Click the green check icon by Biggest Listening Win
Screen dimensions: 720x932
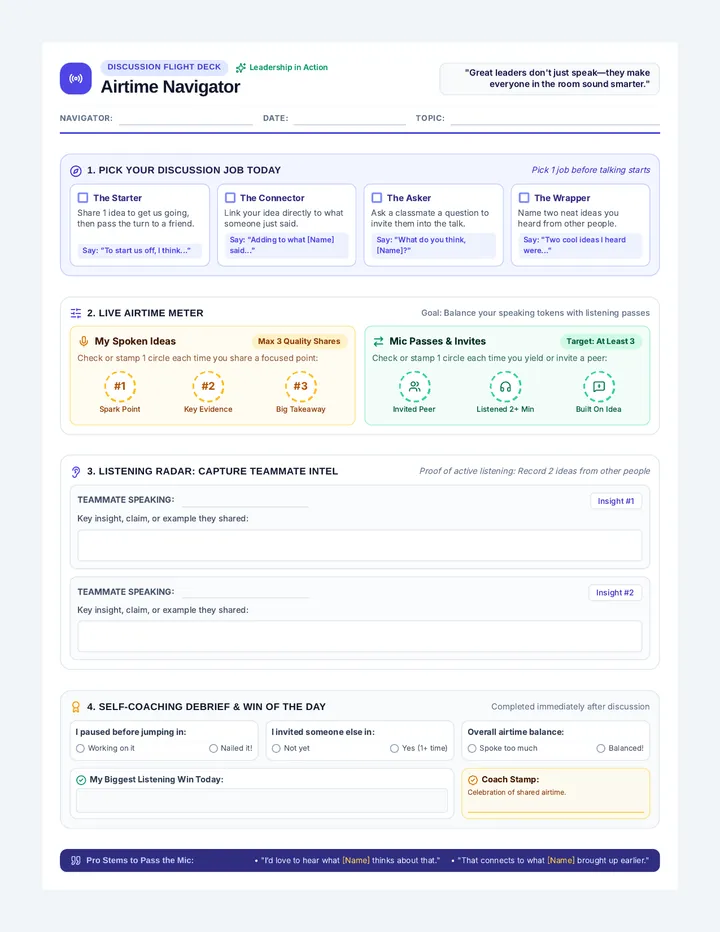click(81, 780)
